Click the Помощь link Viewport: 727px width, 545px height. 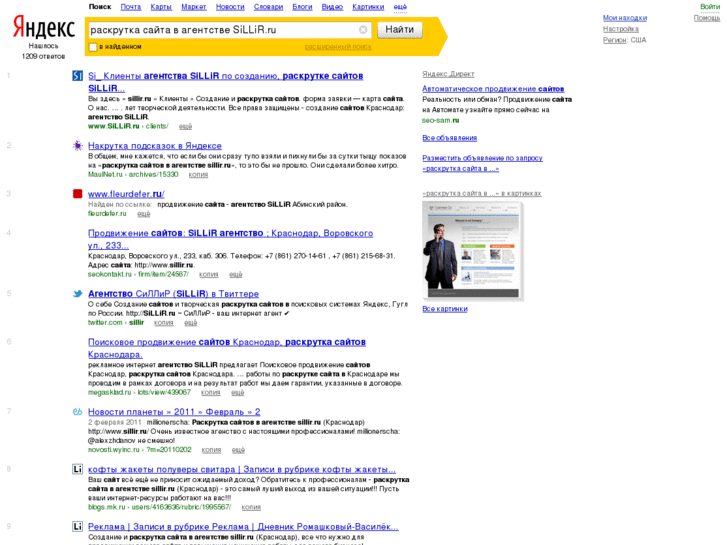tap(707, 18)
